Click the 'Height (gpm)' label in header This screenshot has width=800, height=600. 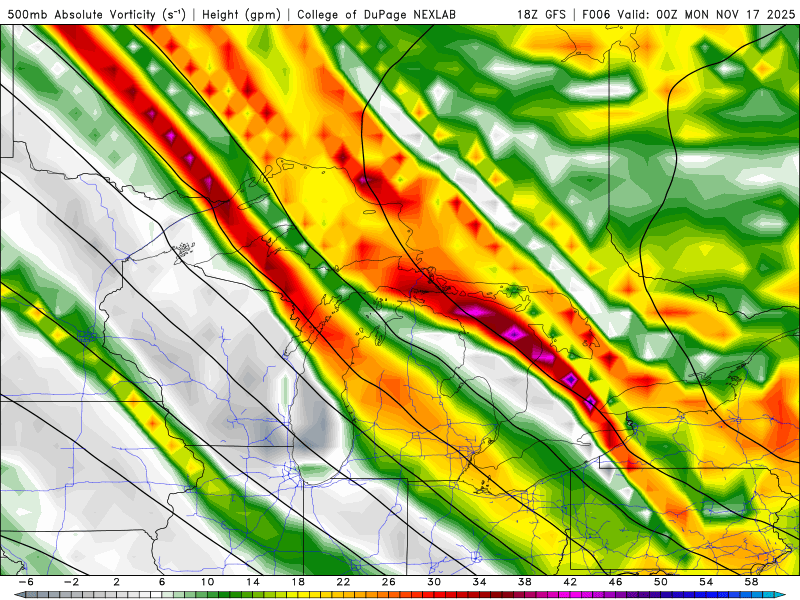pyautogui.click(x=241, y=15)
